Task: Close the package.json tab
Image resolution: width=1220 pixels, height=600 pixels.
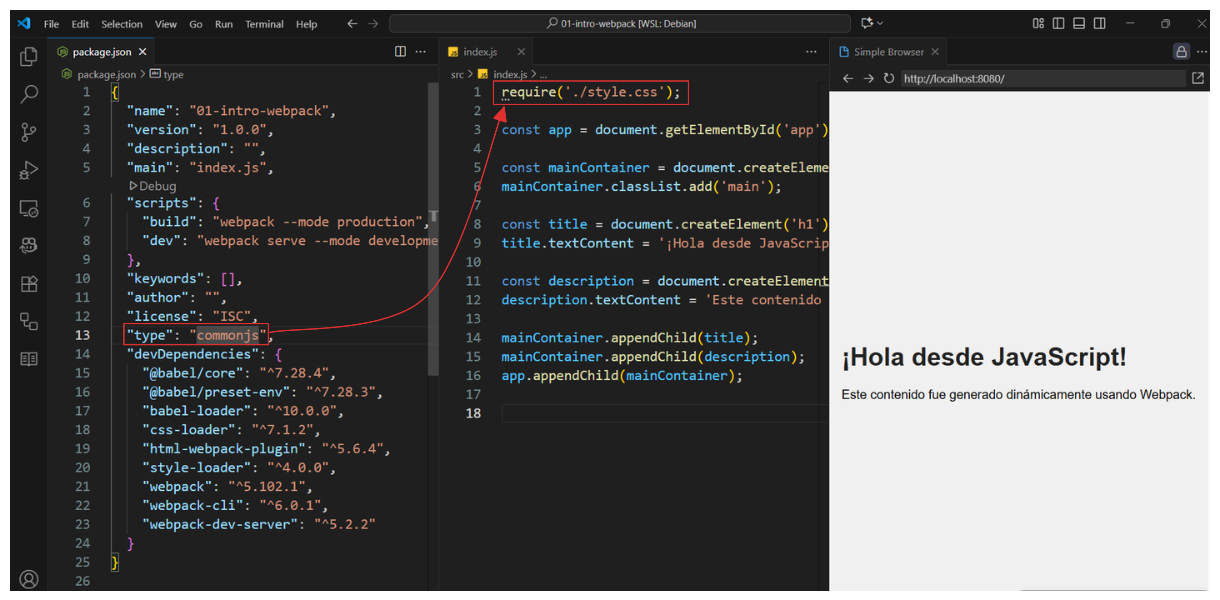Action: coord(143,52)
